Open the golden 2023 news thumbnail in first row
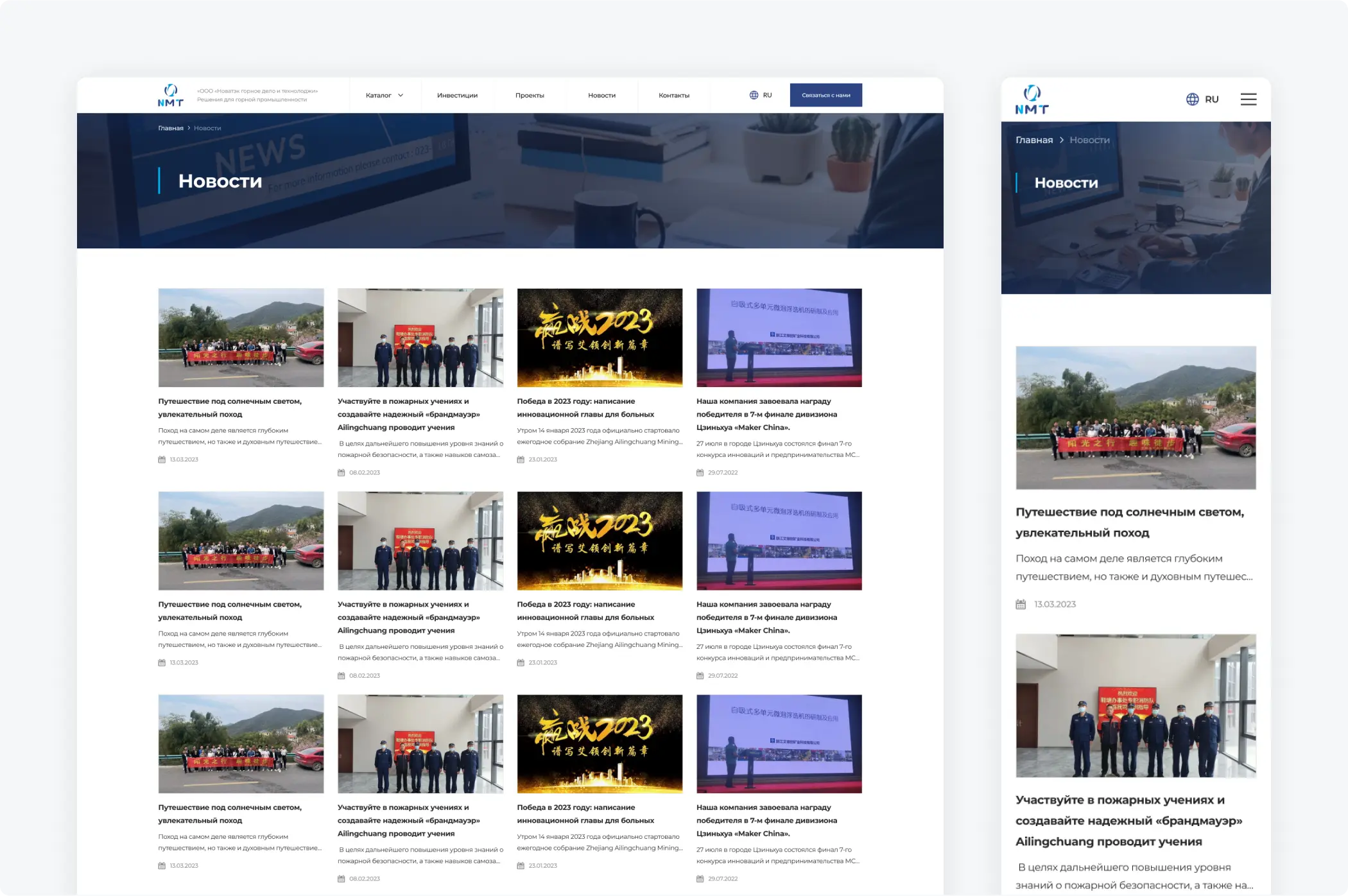The width and height of the screenshot is (1348, 896). pyautogui.click(x=600, y=338)
